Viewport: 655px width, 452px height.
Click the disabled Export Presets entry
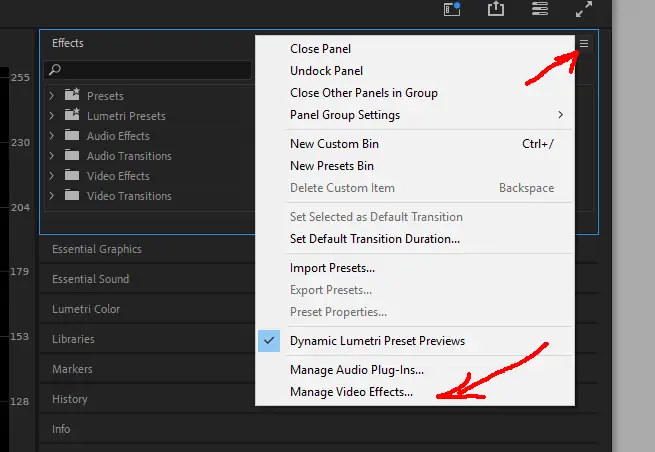415,290
